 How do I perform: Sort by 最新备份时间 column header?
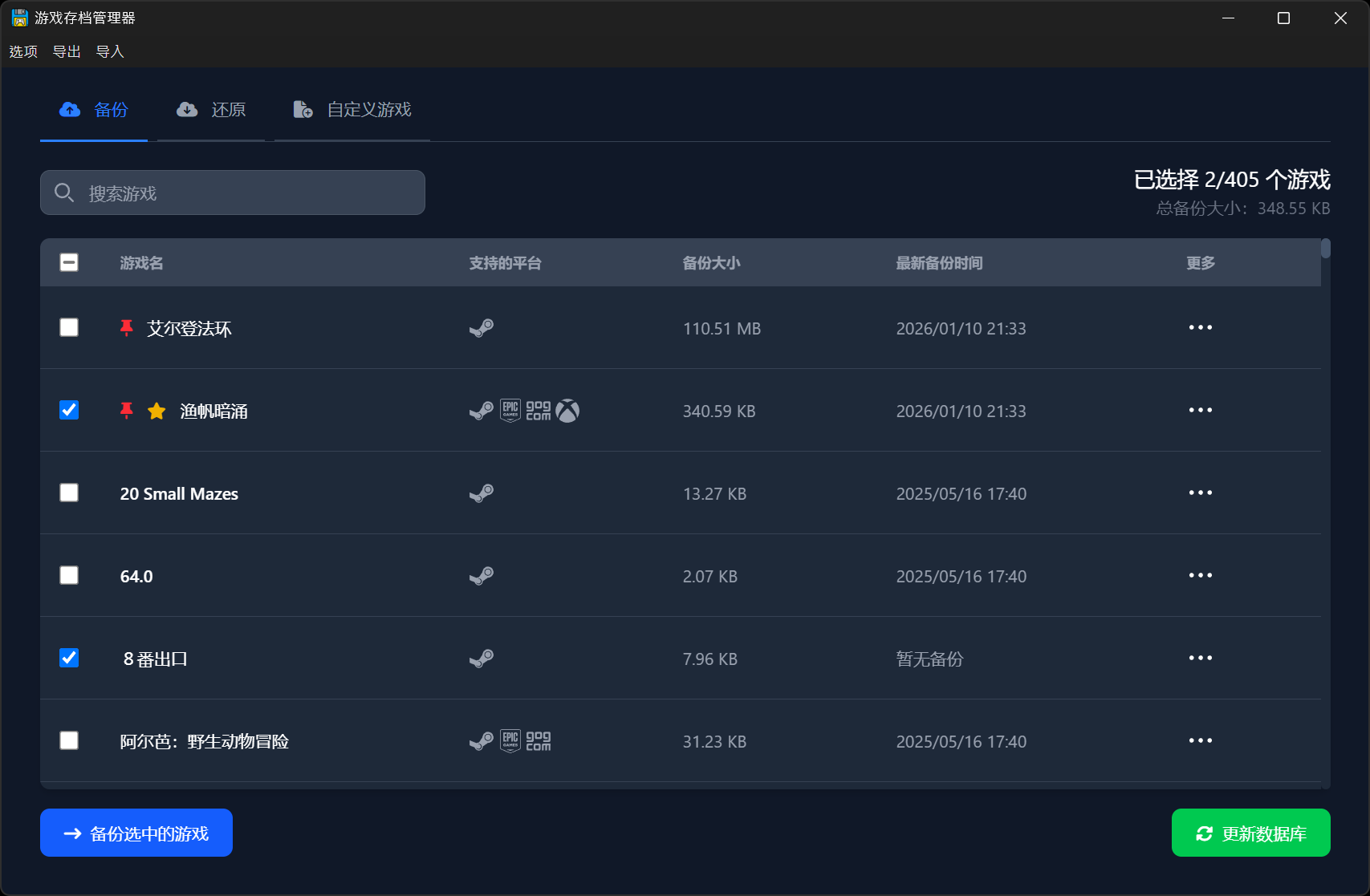(x=939, y=263)
